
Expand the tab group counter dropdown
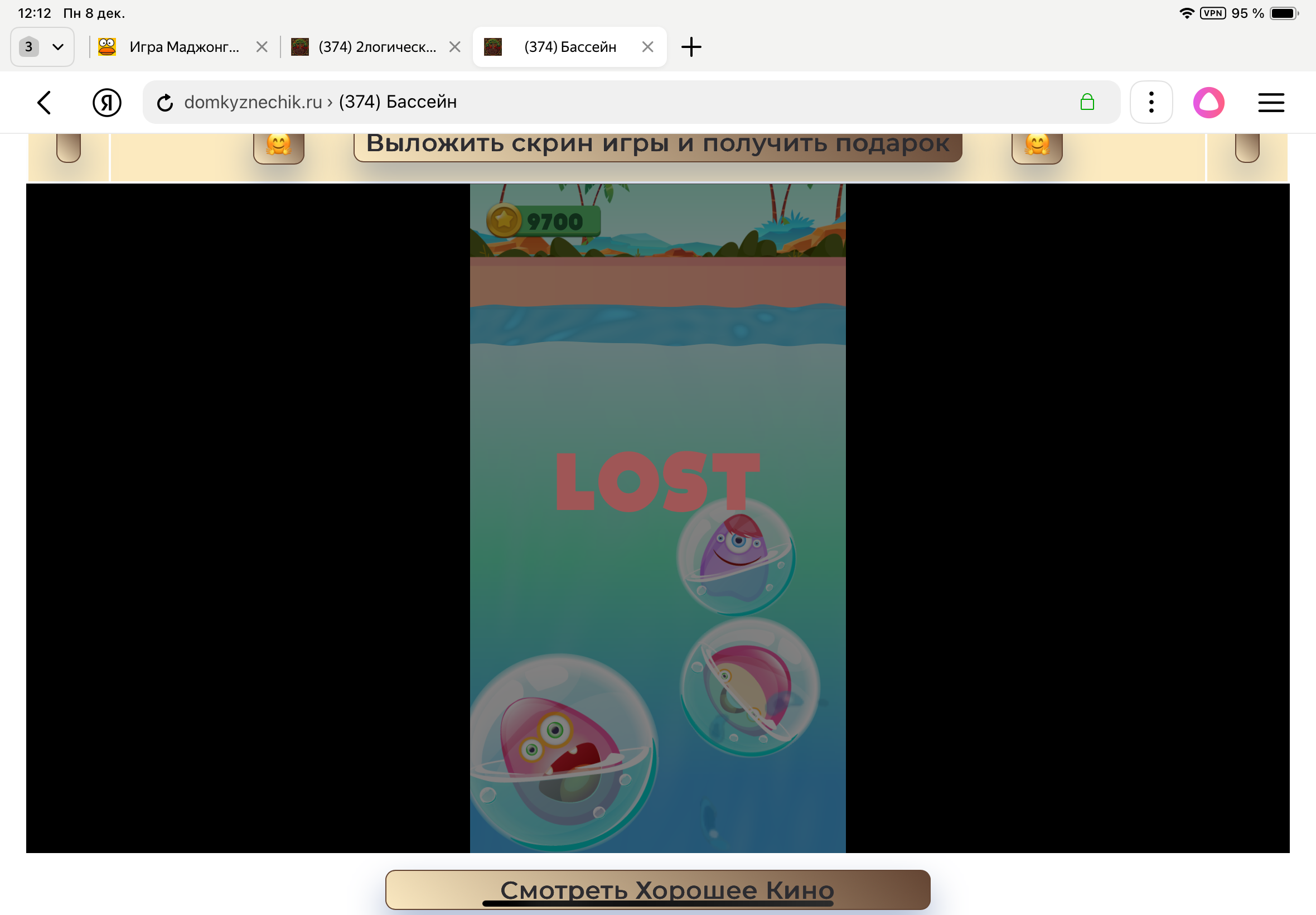point(42,47)
